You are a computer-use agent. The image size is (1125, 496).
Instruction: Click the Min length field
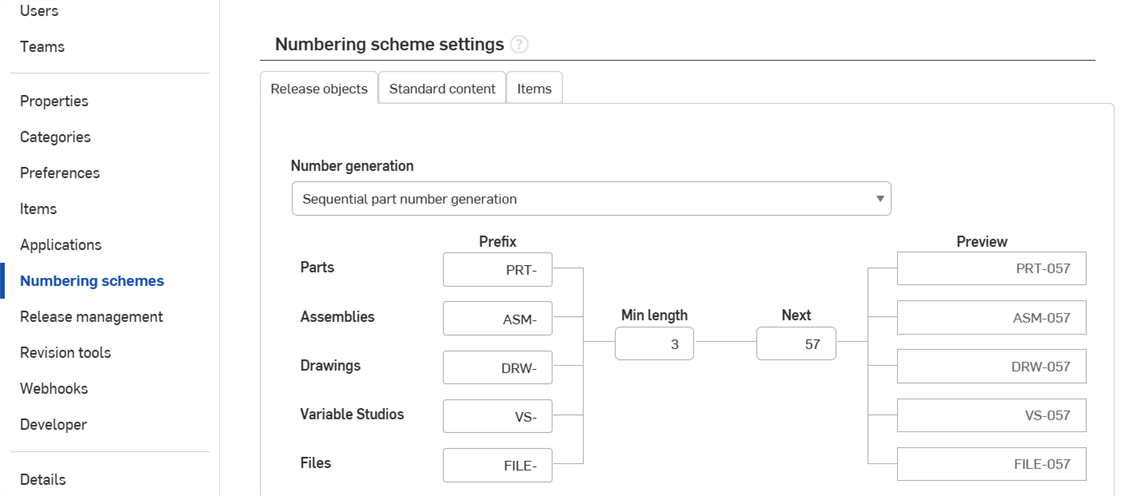[654, 344]
